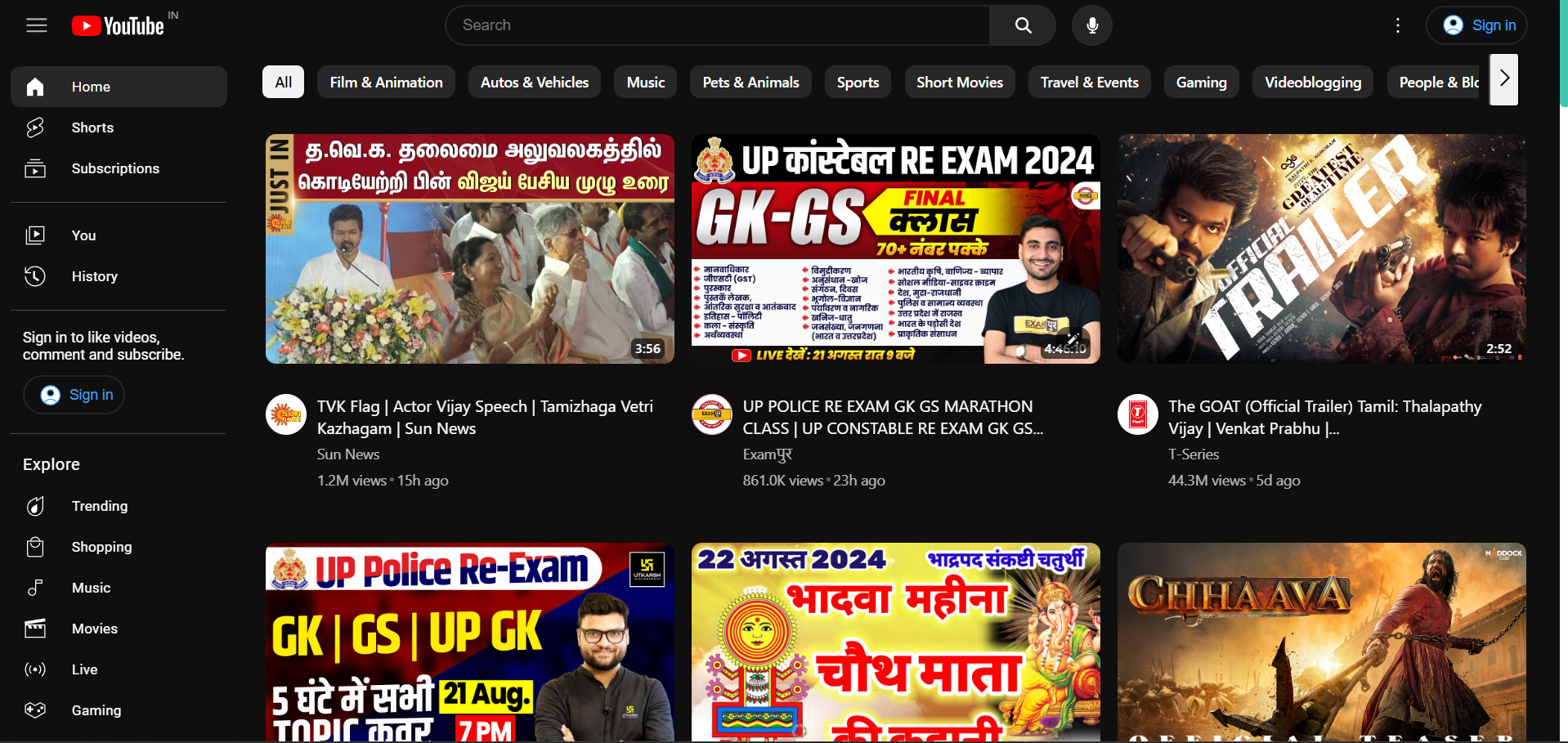Open T-Series channel name link
The image size is (1568, 743).
(x=1194, y=454)
